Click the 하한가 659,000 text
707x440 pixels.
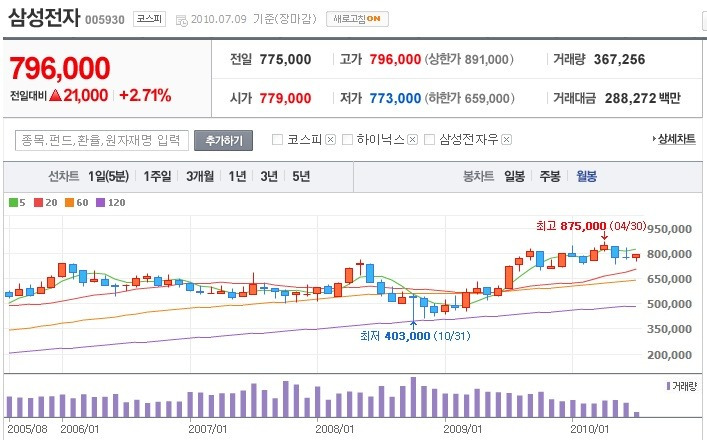469,98
